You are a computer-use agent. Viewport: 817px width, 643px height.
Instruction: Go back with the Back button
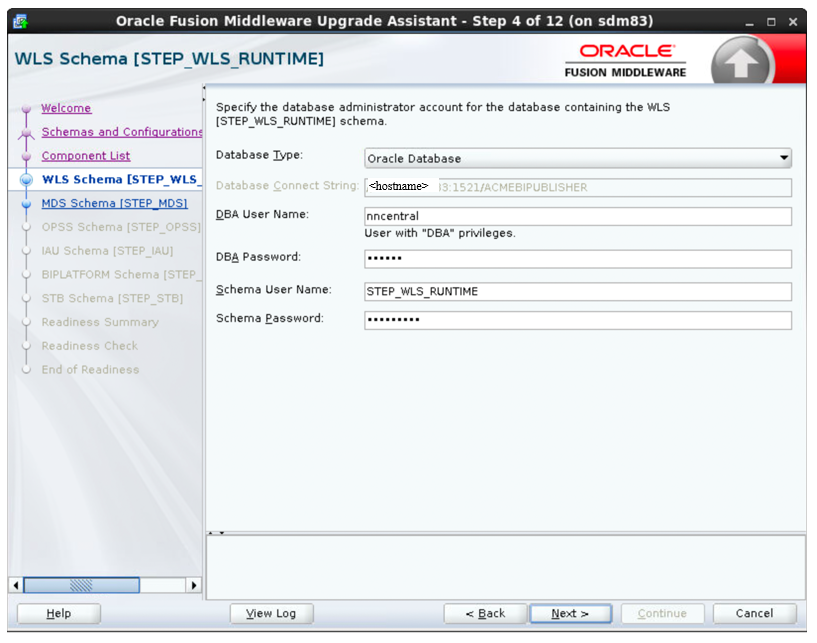485,613
